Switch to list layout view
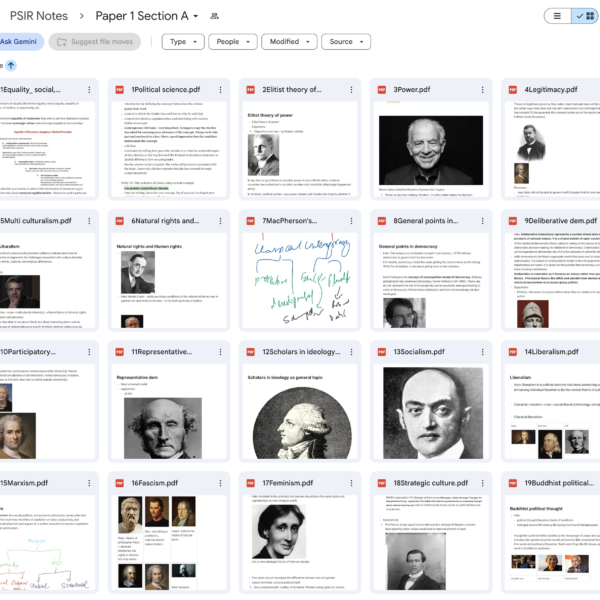This screenshot has width=600, height=600. pyautogui.click(x=558, y=16)
